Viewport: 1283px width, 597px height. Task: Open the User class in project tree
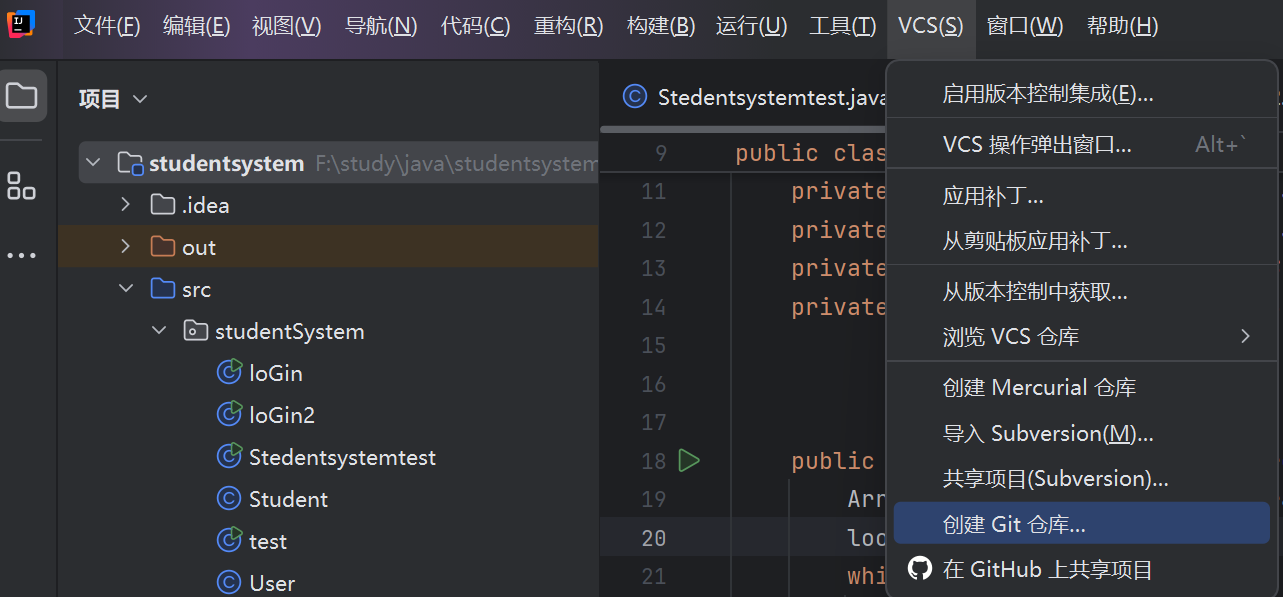271,583
